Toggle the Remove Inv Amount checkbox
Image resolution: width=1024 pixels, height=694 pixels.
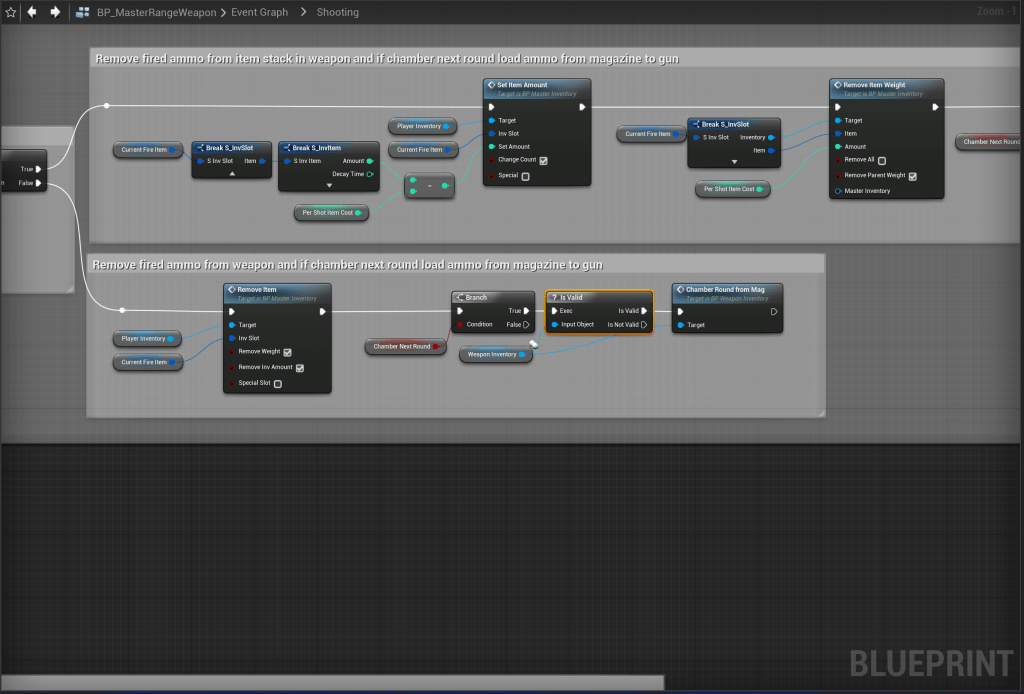point(300,368)
